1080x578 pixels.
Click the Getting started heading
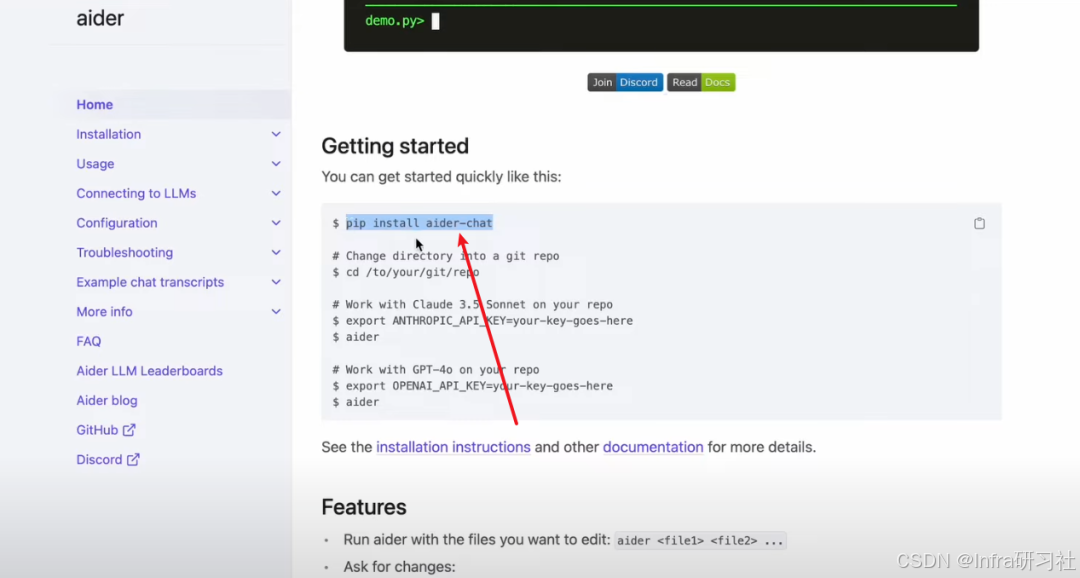(395, 146)
